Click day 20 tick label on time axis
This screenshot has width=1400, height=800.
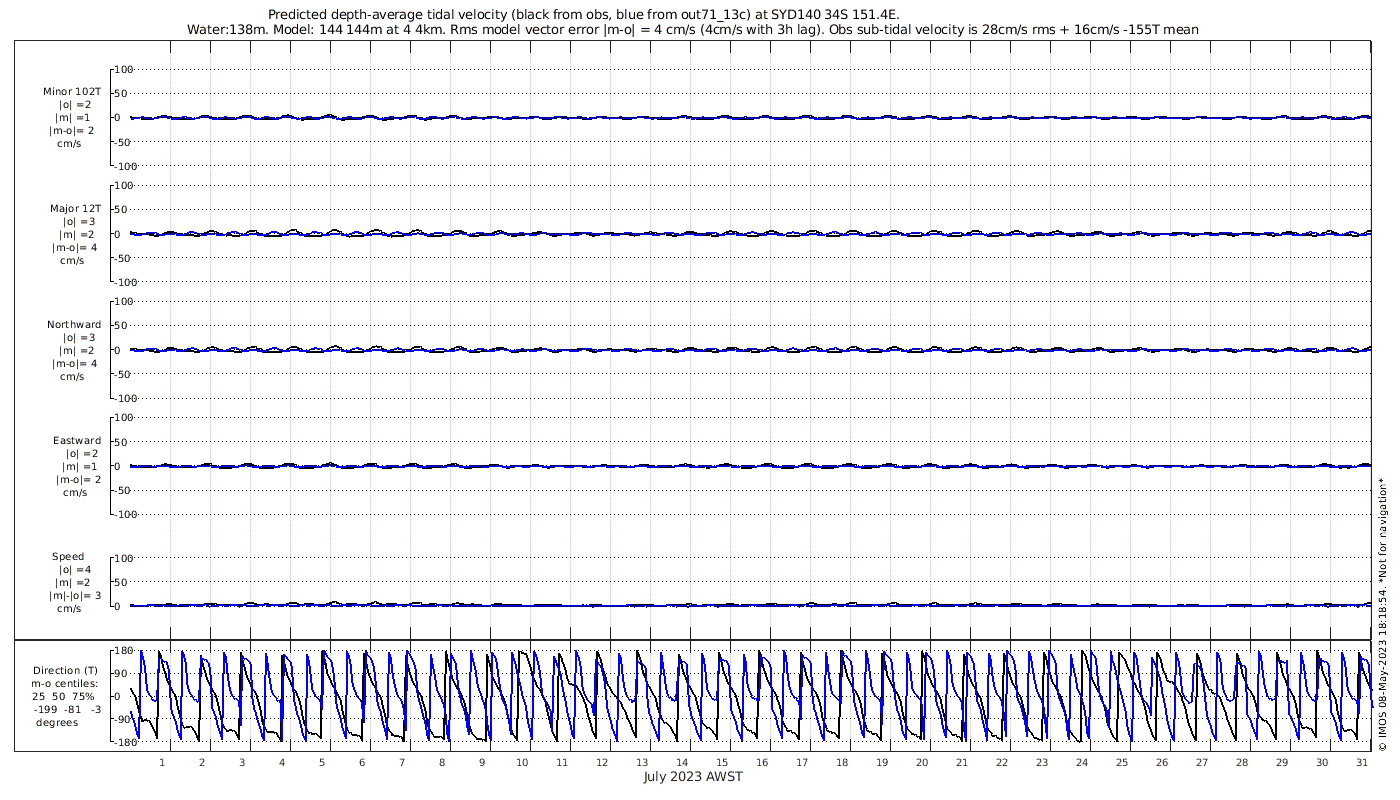(922, 762)
